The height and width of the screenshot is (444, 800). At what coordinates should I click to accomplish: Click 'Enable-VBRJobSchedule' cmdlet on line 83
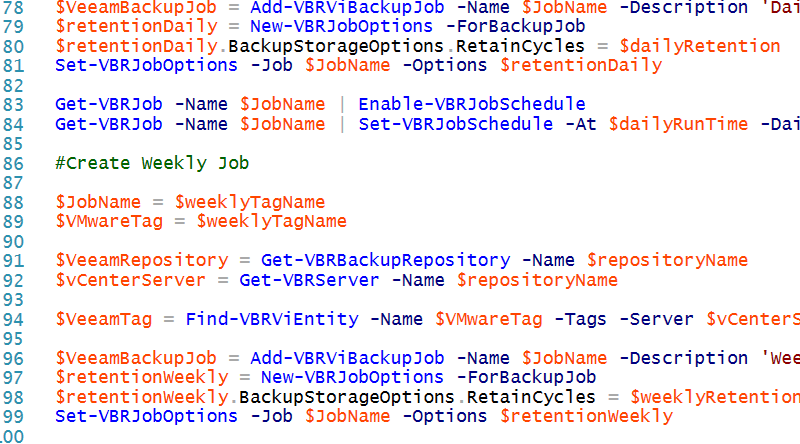pos(472,104)
